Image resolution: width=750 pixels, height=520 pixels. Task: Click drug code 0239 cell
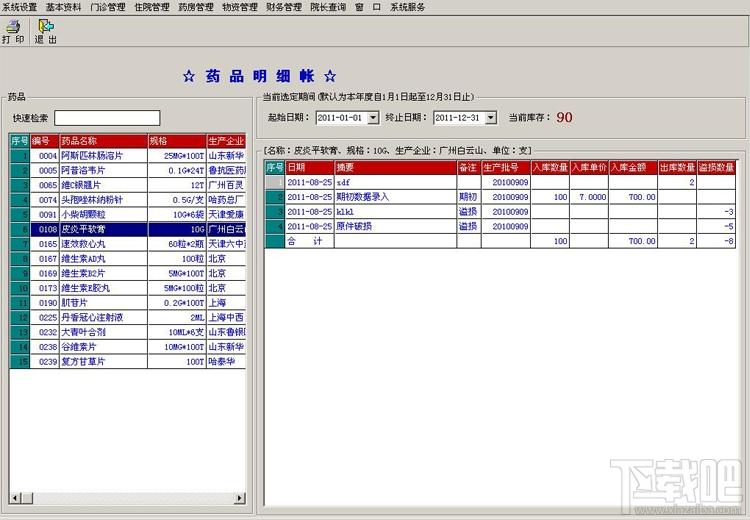click(x=45, y=362)
